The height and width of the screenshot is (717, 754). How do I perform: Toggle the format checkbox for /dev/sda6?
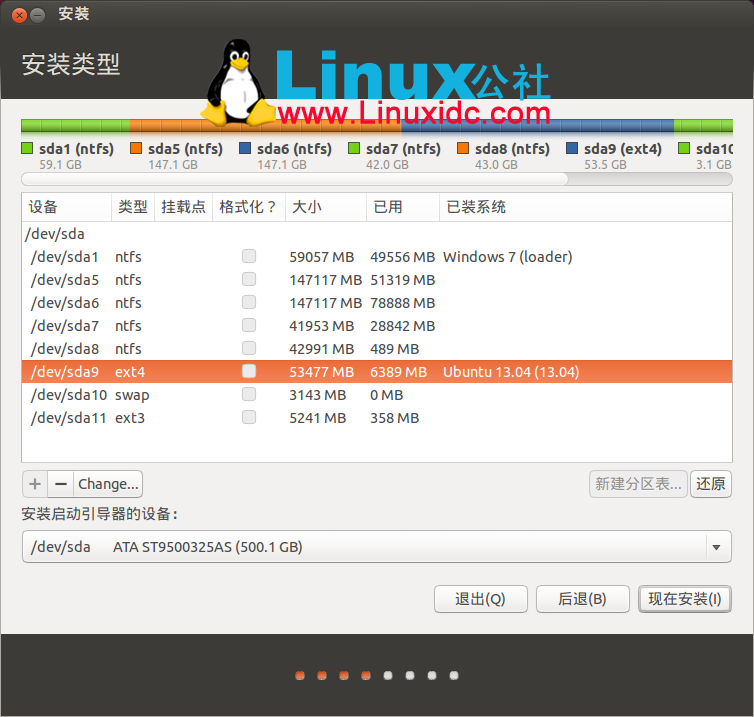(249, 302)
